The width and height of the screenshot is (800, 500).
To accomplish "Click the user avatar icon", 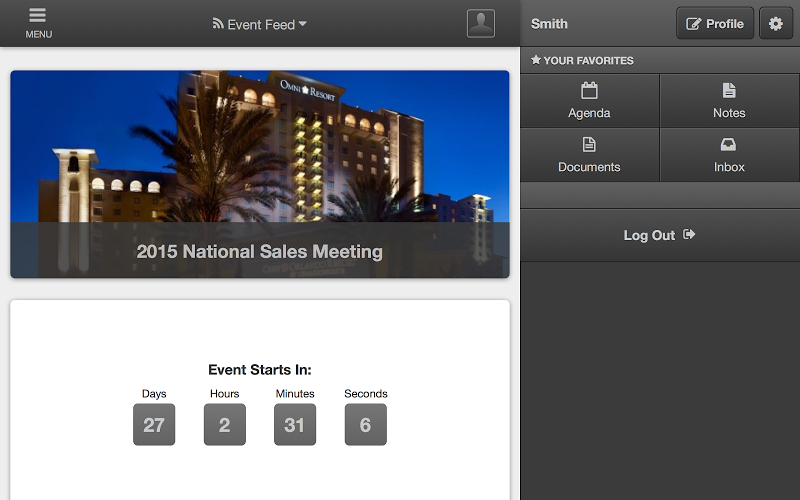I will coord(481,24).
